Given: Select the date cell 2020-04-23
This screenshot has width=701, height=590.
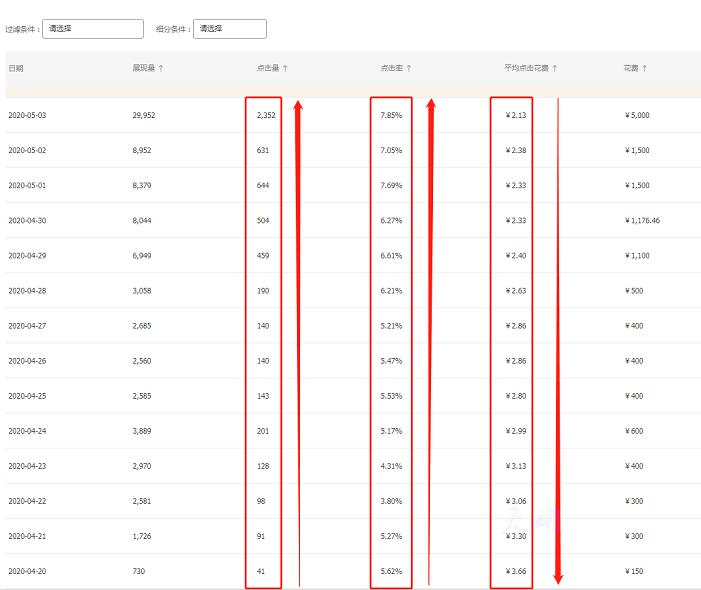Looking at the screenshot, I should pyautogui.click(x=27, y=466).
